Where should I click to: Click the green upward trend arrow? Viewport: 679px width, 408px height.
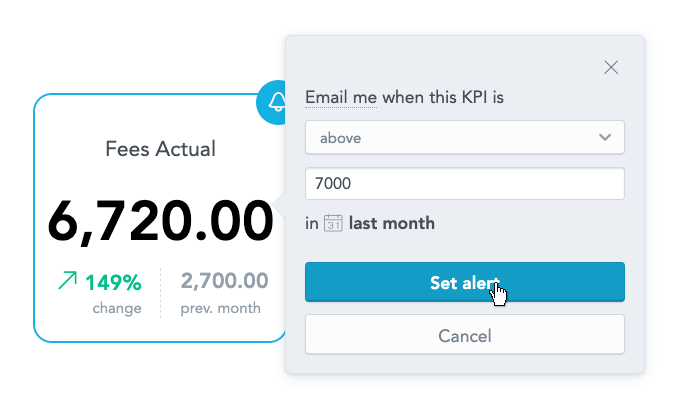coord(68,280)
